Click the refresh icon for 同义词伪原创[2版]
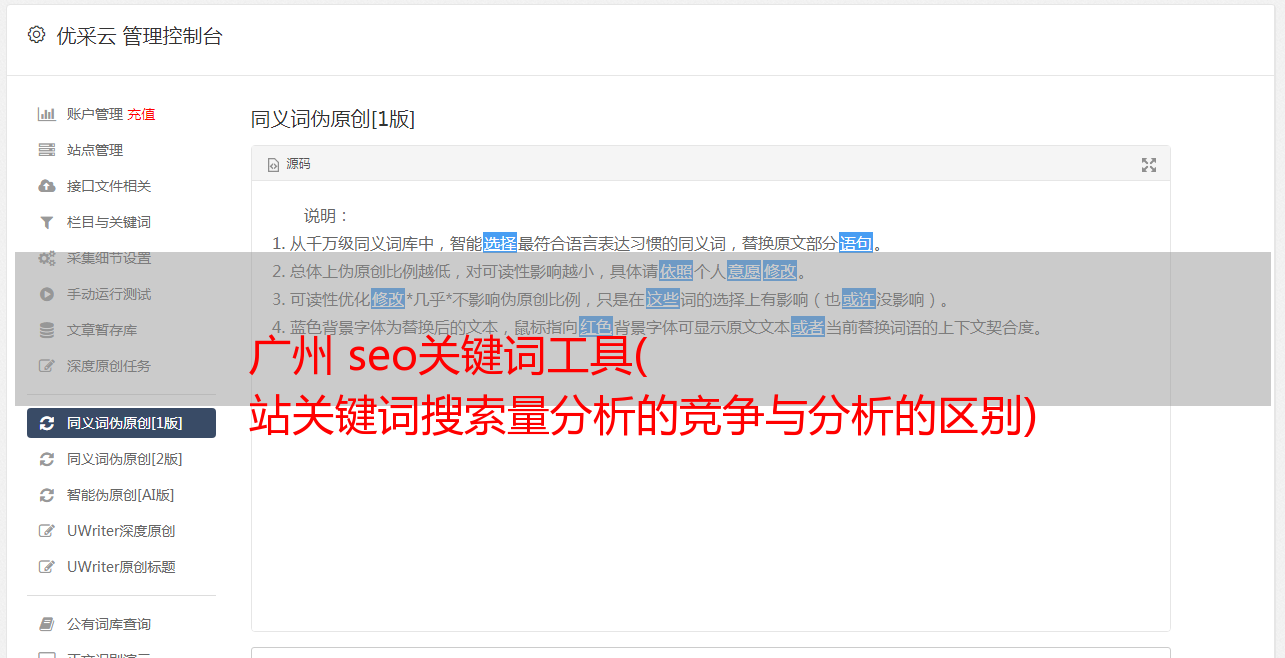The width and height of the screenshot is (1285, 658). click(x=46, y=459)
